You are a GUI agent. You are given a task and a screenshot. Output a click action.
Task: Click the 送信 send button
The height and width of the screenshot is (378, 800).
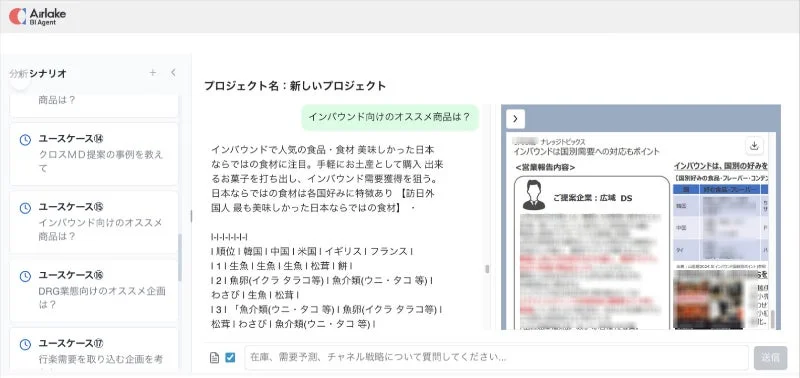click(770, 358)
